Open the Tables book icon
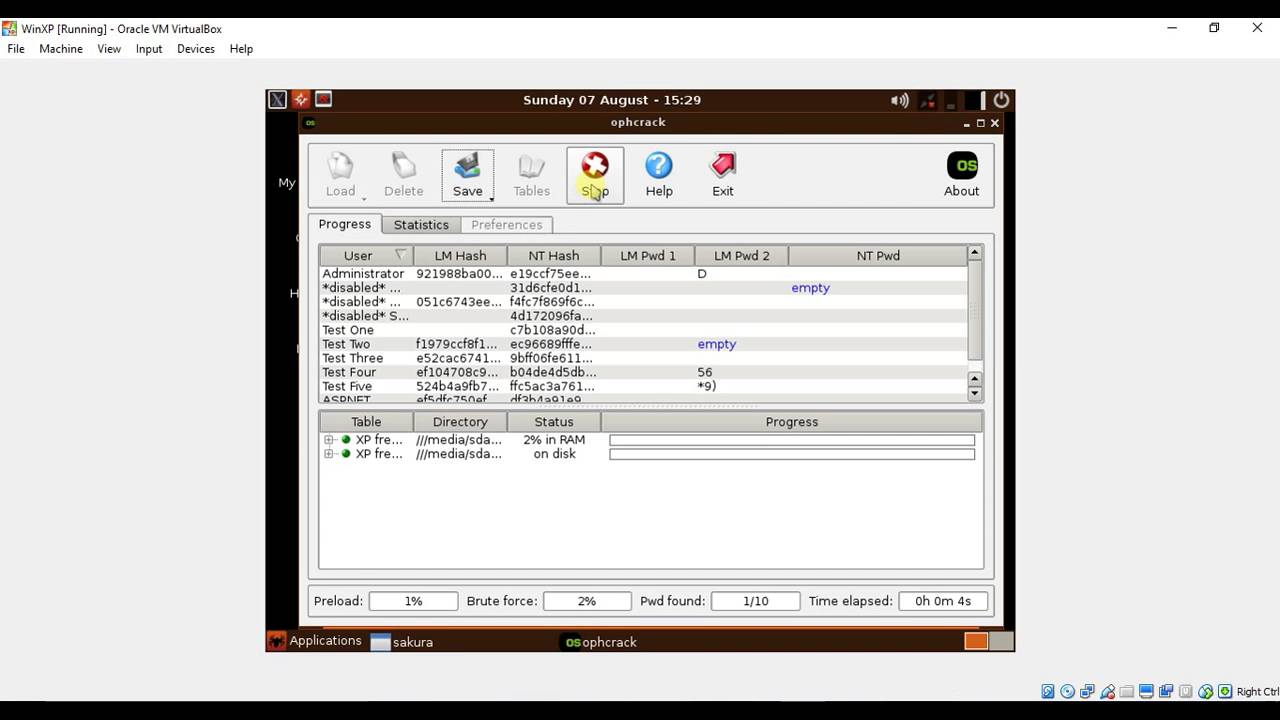 pos(531,166)
